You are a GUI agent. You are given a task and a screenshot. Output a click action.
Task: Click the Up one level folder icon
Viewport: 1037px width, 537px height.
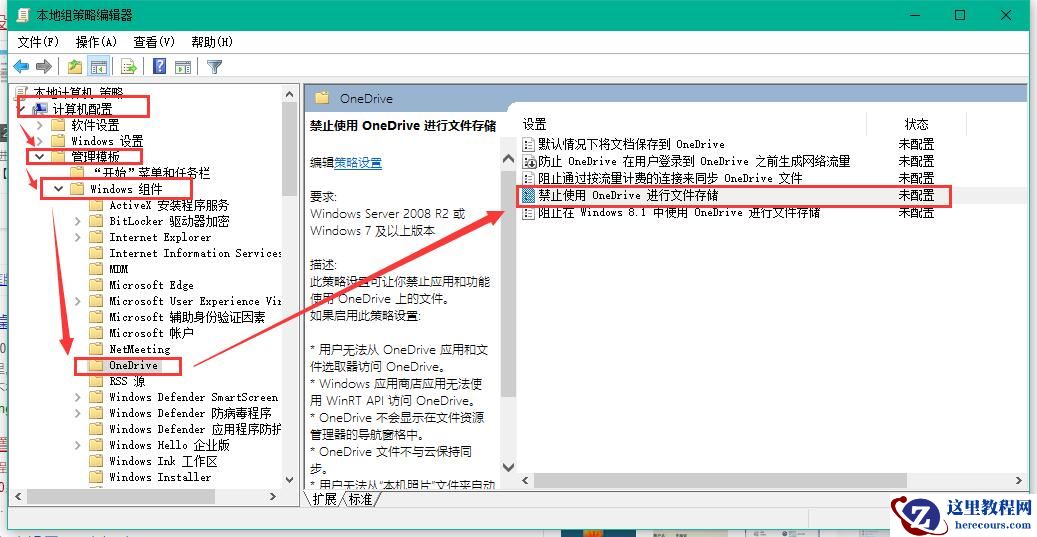click(75, 66)
